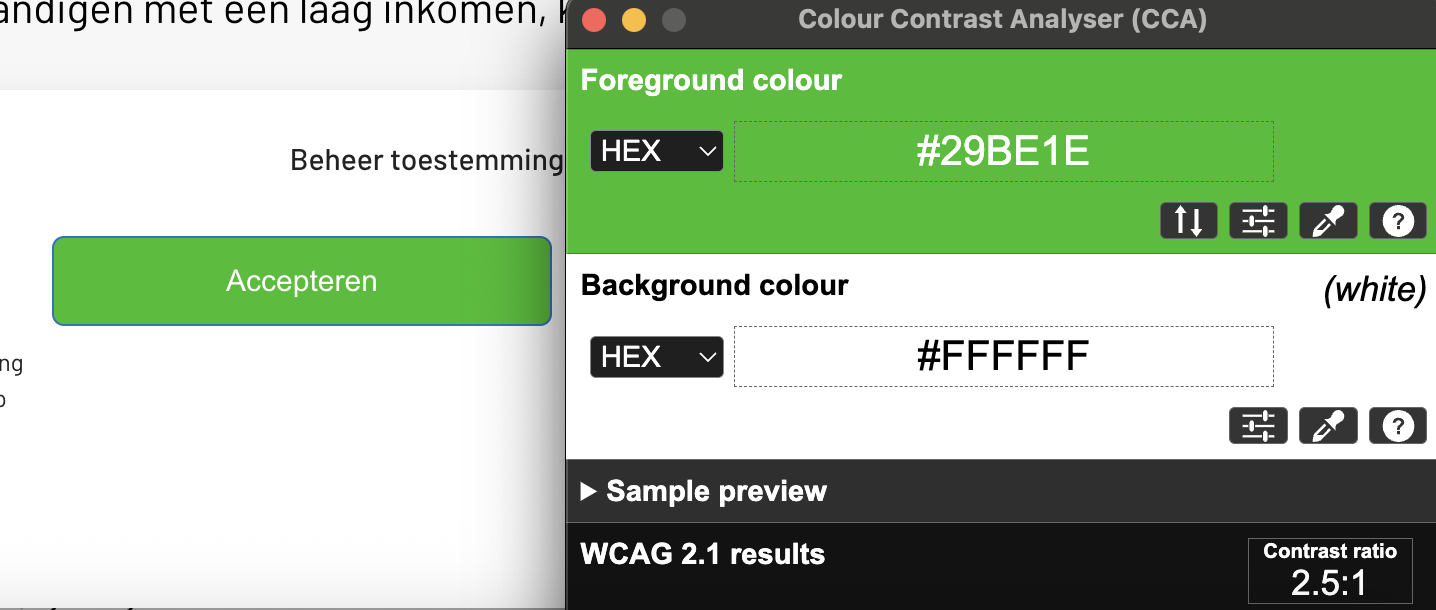Open the Beheer toestemming link
The width and height of the screenshot is (1436, 610).
[x=427, y=160]
